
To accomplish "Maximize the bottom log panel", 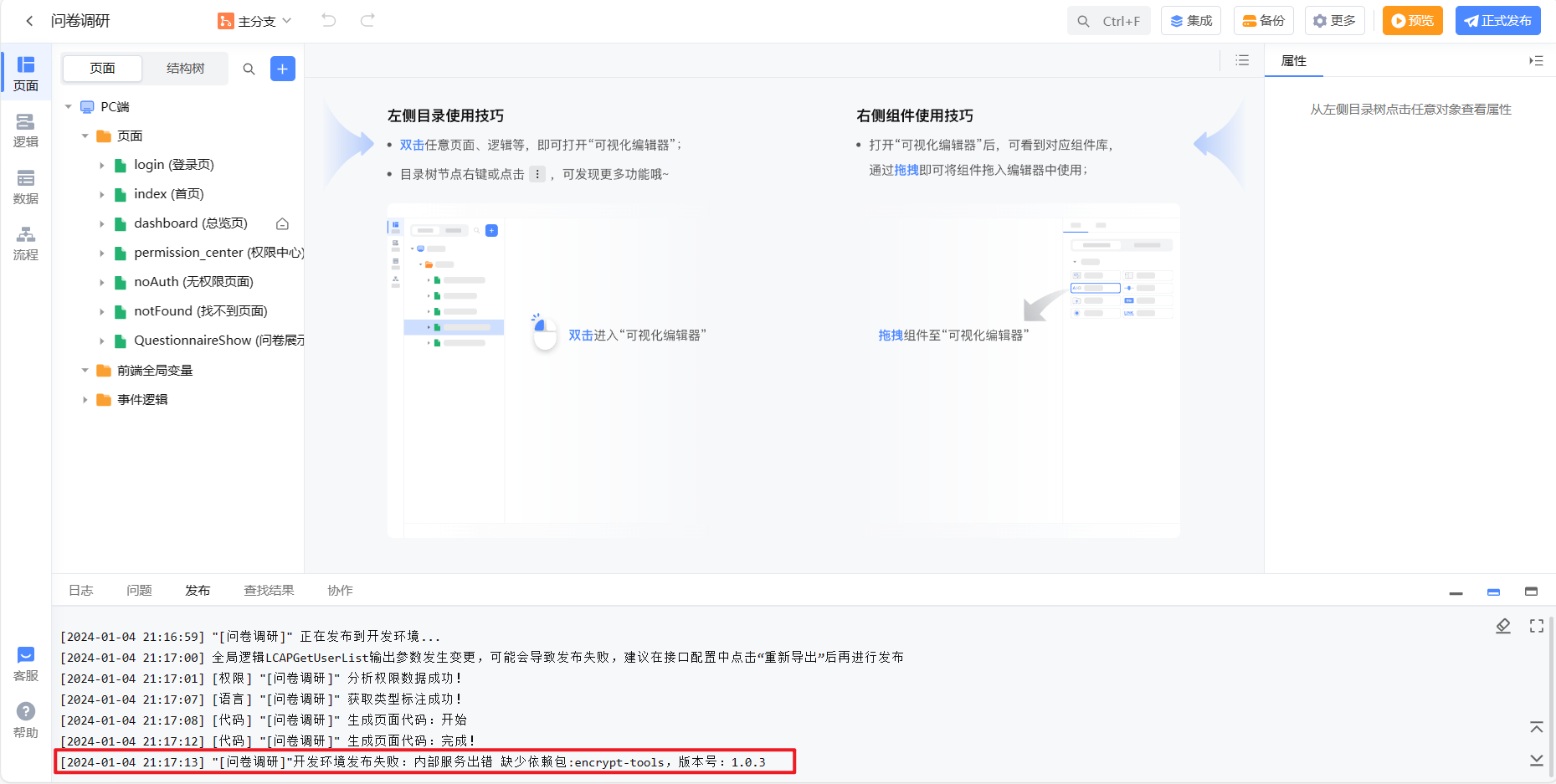I will coord(1531,592).
